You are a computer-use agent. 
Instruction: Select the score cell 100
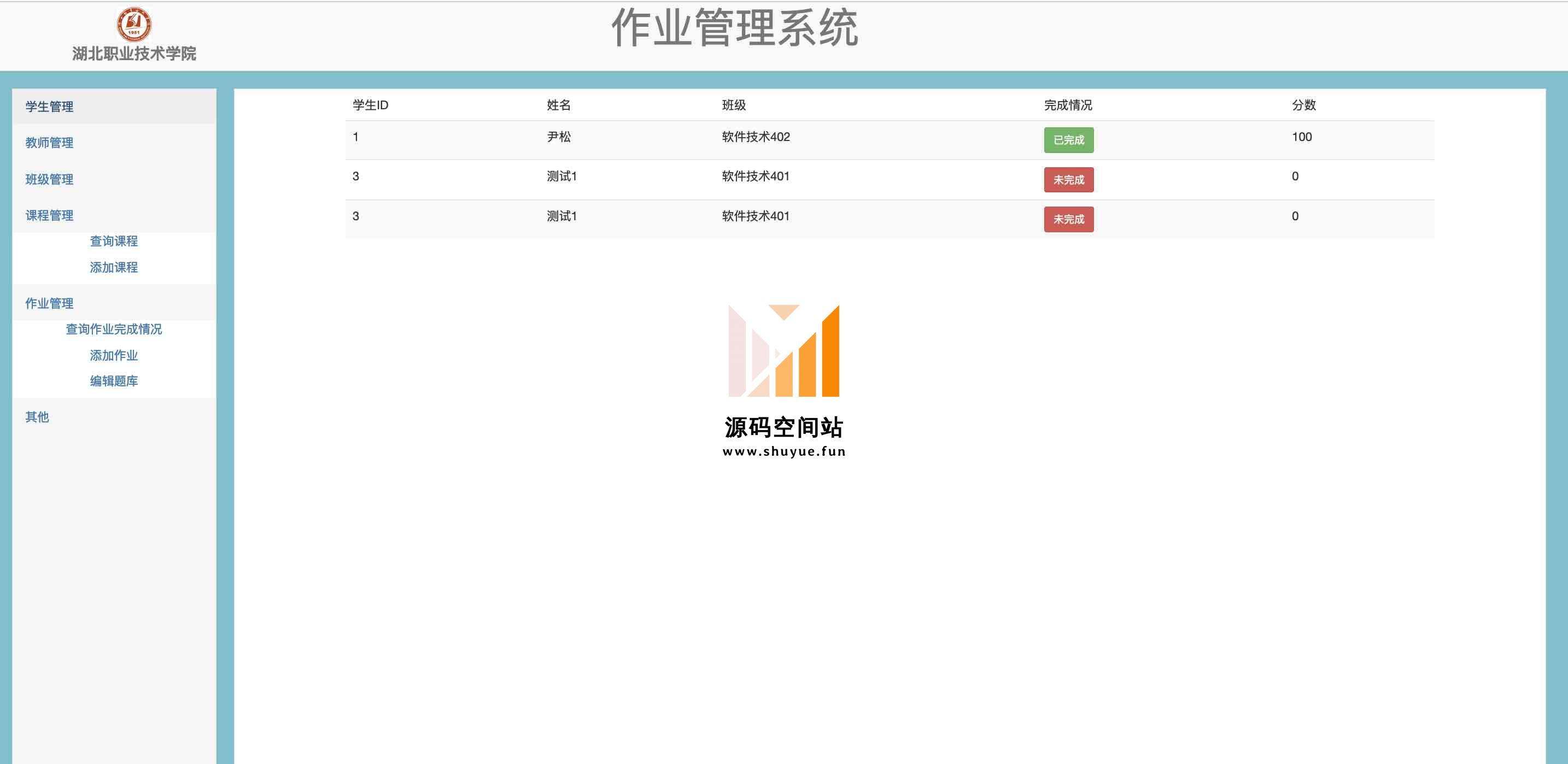[1302, 137]
